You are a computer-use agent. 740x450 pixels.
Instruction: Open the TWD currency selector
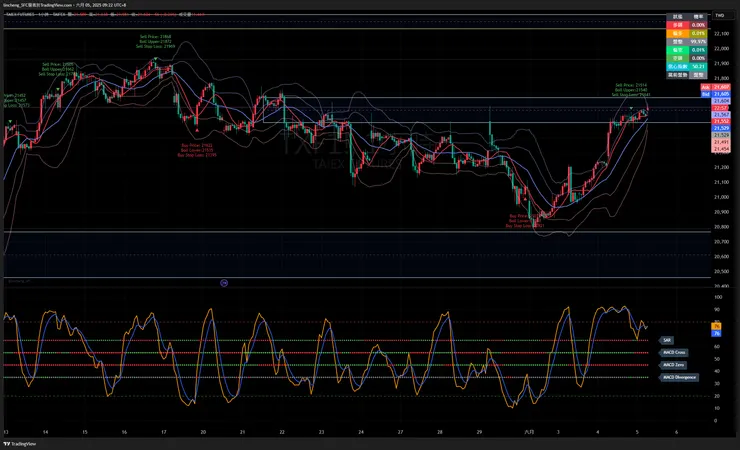coord(720,16)
